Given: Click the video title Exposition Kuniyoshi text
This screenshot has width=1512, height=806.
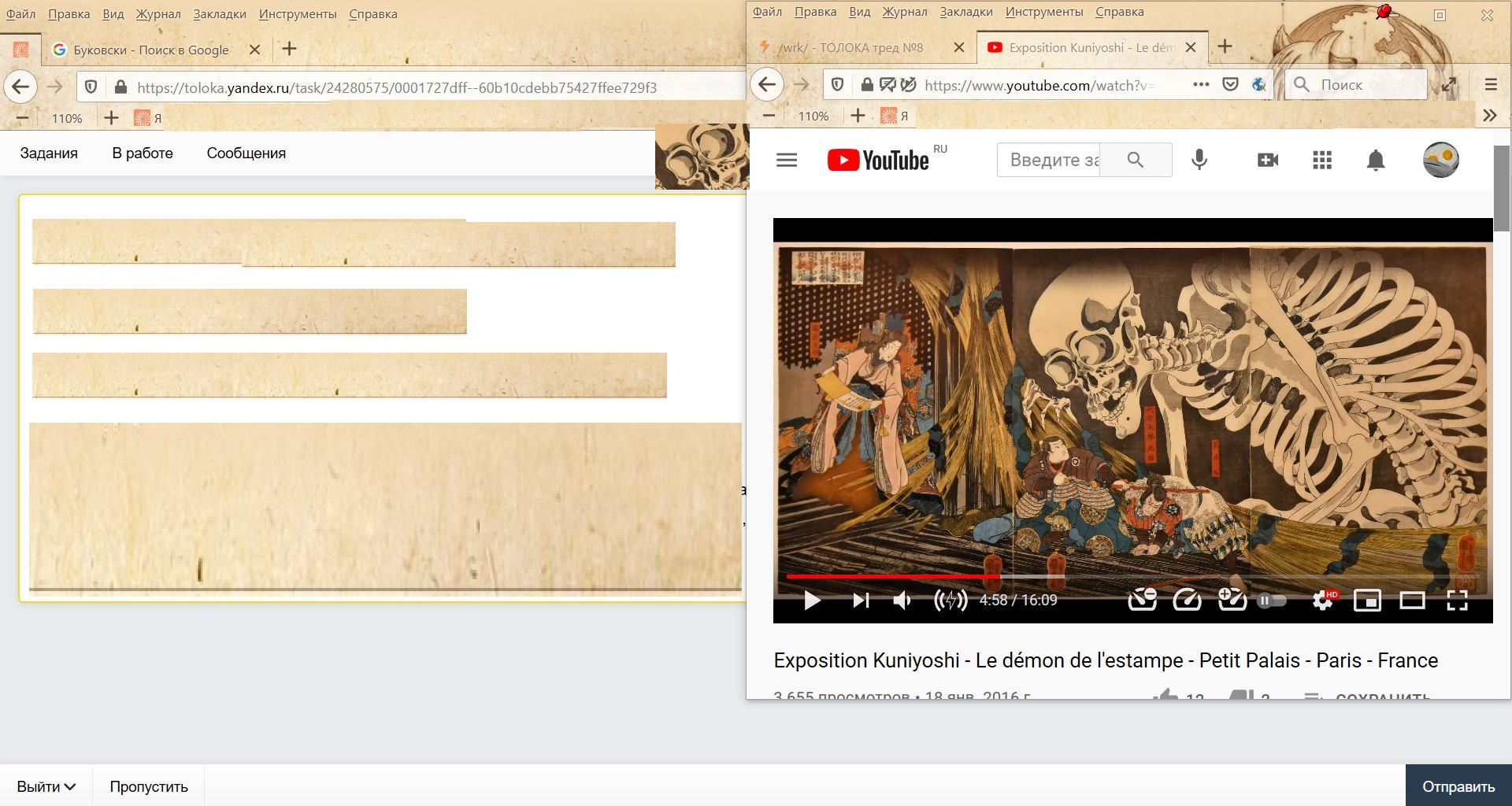Looking at the screenshot, I should pyautogui.click(x=1106, y=660).
